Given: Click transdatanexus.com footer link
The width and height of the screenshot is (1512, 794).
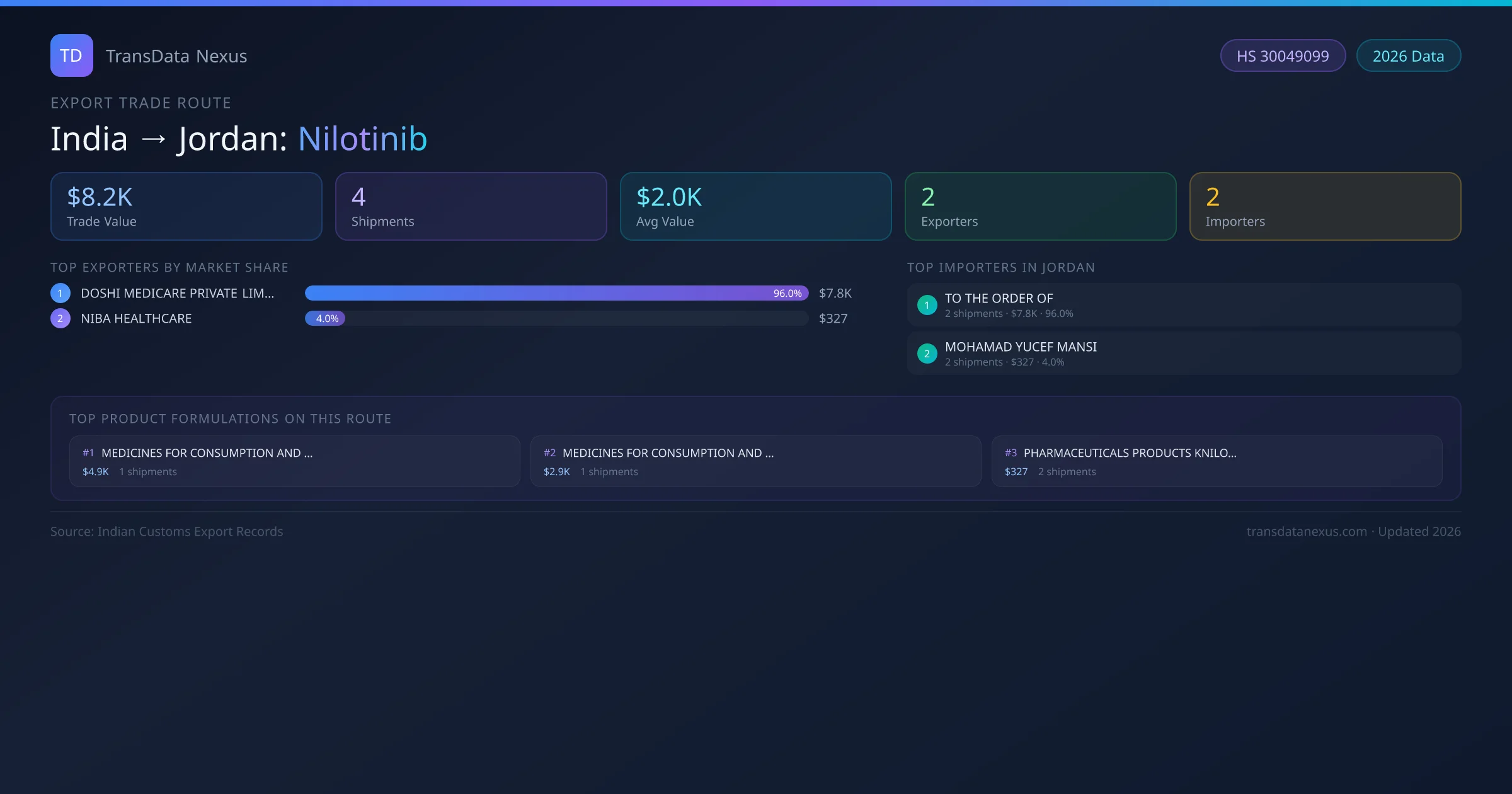Looking at the screenshot, I should (1307, 531).
